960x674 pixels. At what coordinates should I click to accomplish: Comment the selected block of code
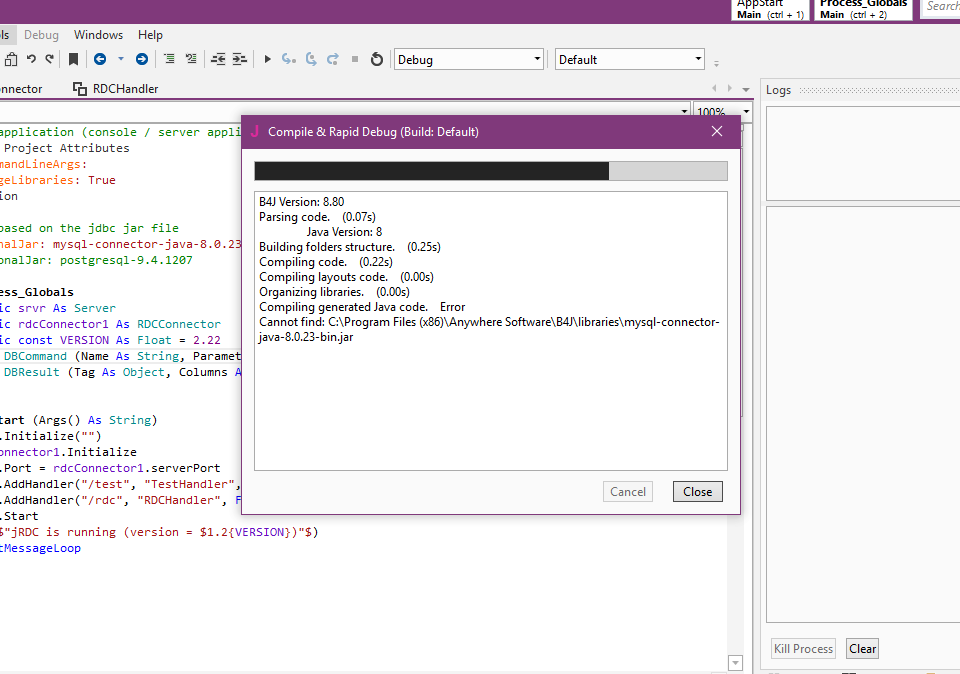(170, 59)
